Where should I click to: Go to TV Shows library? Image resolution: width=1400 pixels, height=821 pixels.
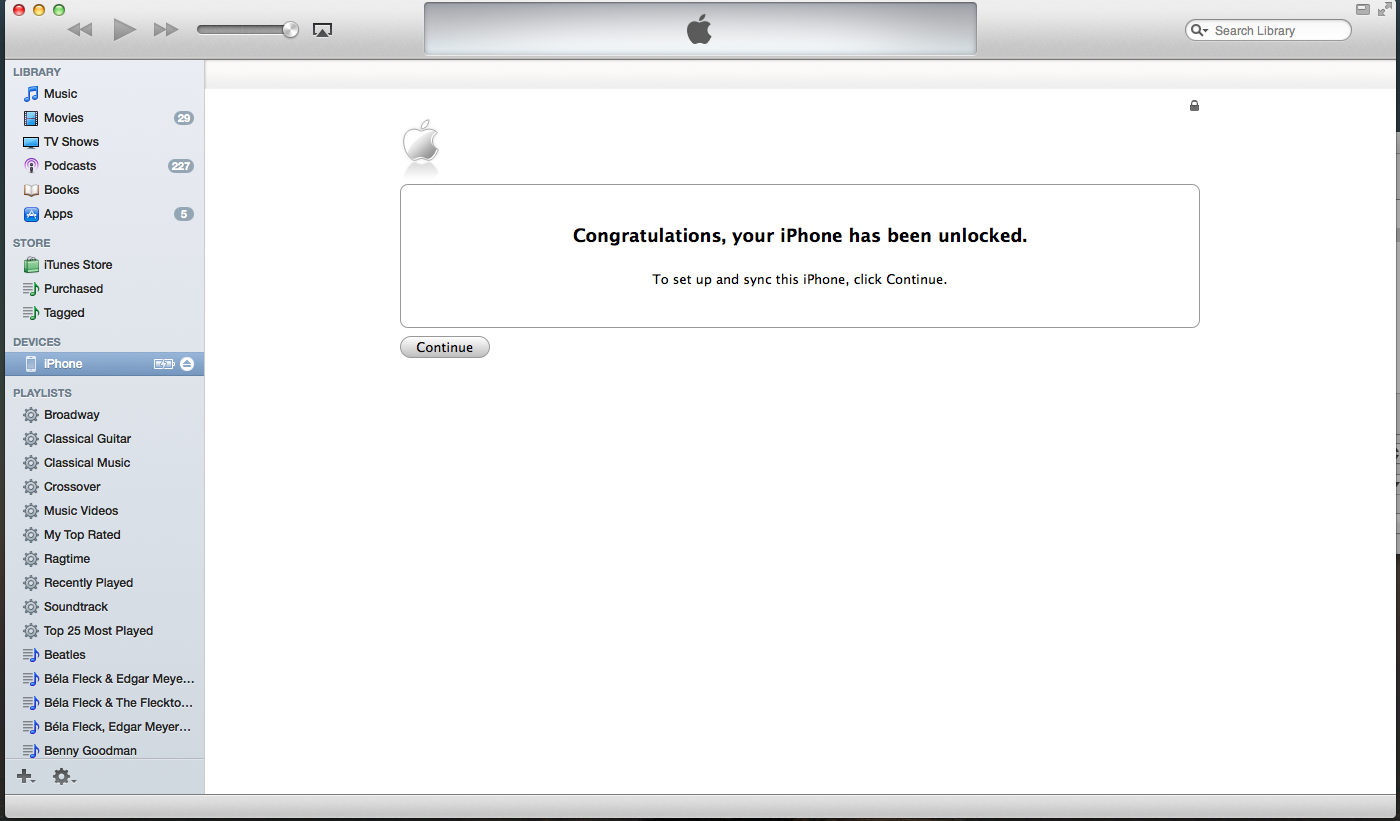(103, 142)
